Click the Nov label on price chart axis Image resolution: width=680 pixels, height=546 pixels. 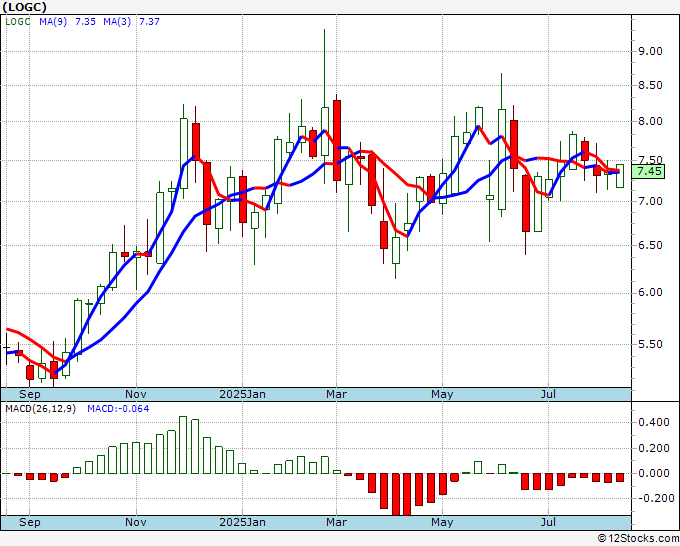(x=136, y=394)
